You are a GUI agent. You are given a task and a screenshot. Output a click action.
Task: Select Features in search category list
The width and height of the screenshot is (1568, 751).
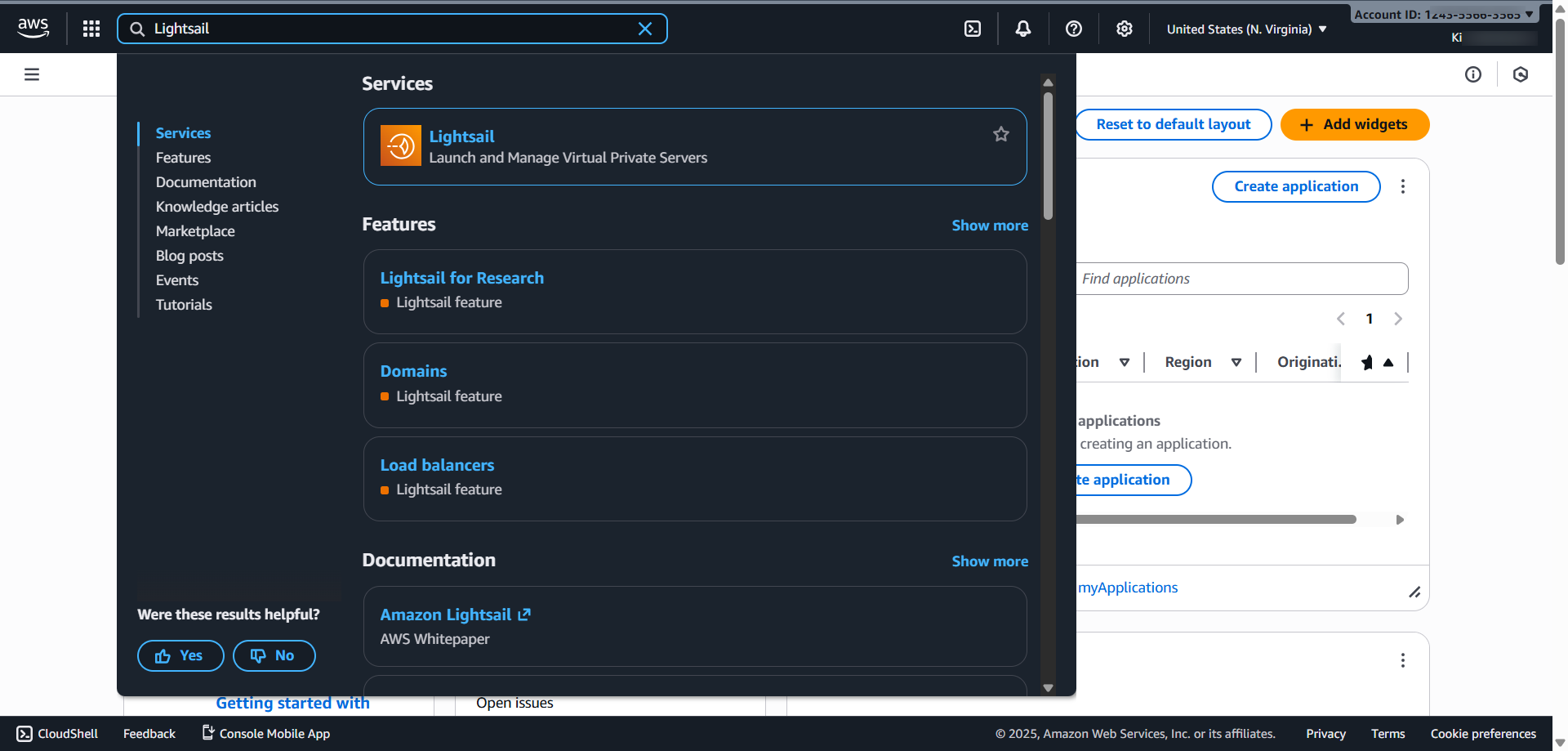(x=183, y=158)
